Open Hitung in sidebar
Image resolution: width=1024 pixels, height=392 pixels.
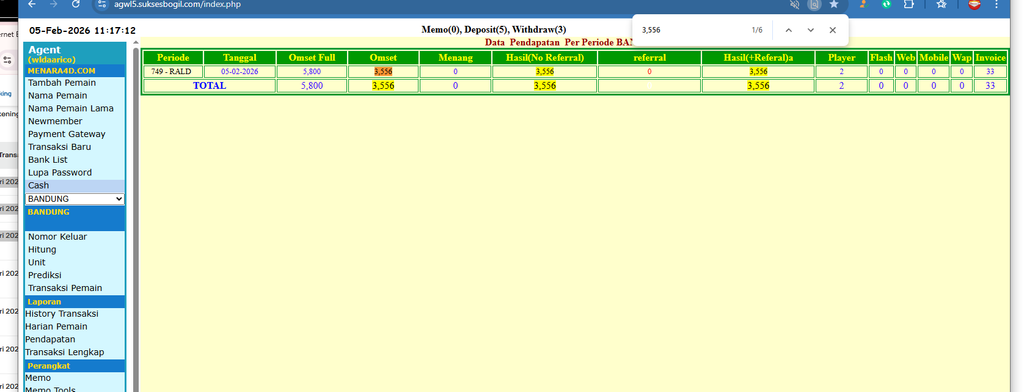[42, 250]
